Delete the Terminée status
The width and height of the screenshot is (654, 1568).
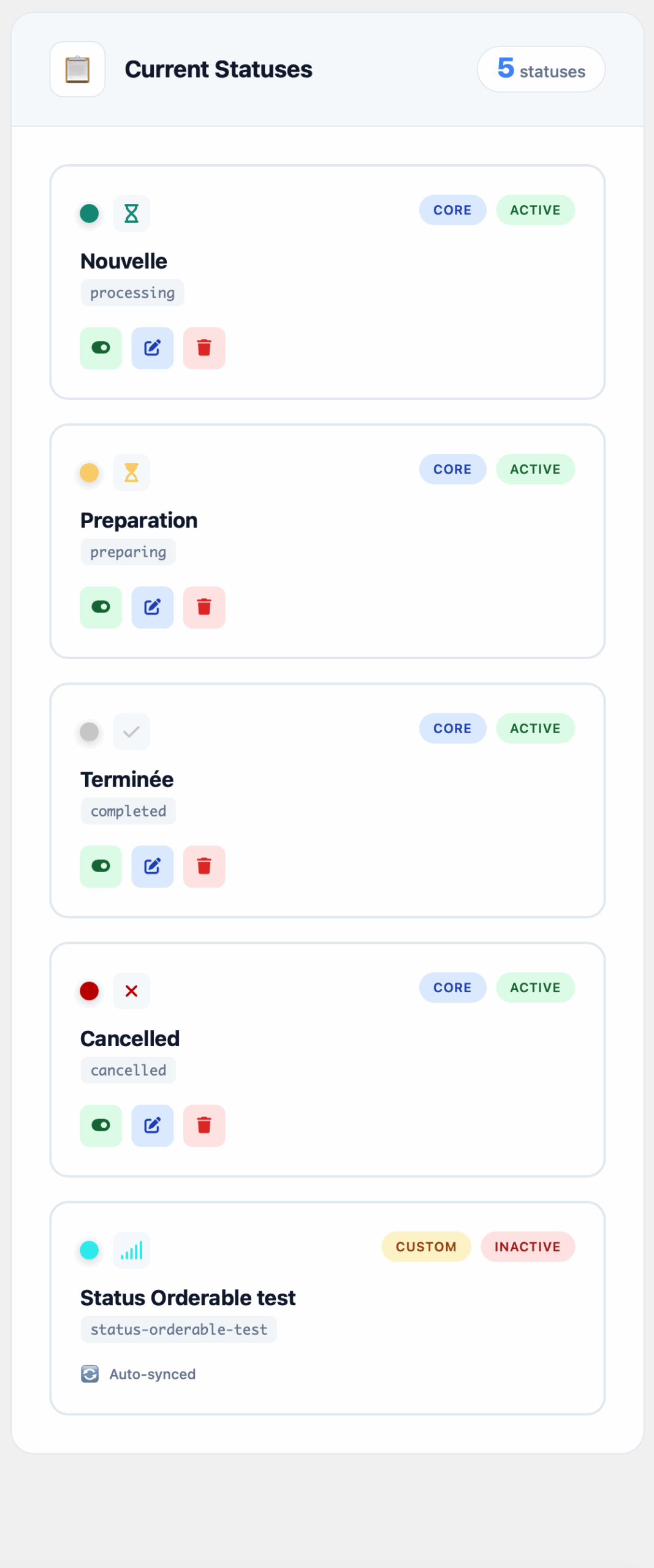coord(204,867)
